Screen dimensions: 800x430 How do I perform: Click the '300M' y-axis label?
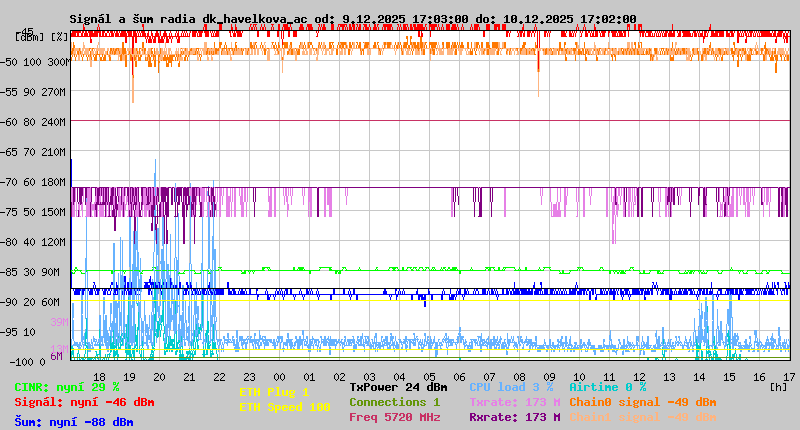tap(57, 62)
